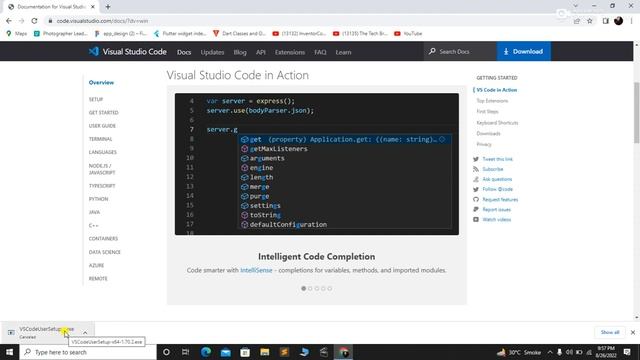Expand the CONTAINERS sidebar section
640x360 pixels.
coord(103,238)
